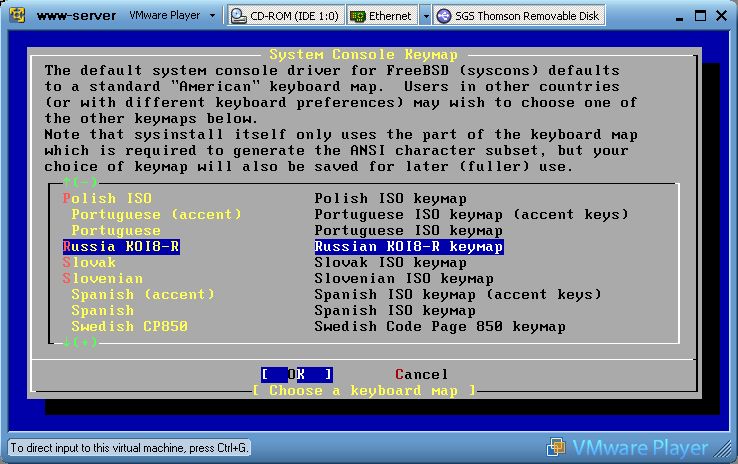Minimize the VMware Player window
The image size is (738, 464).
pyautogui.click(x=679, y=17)
